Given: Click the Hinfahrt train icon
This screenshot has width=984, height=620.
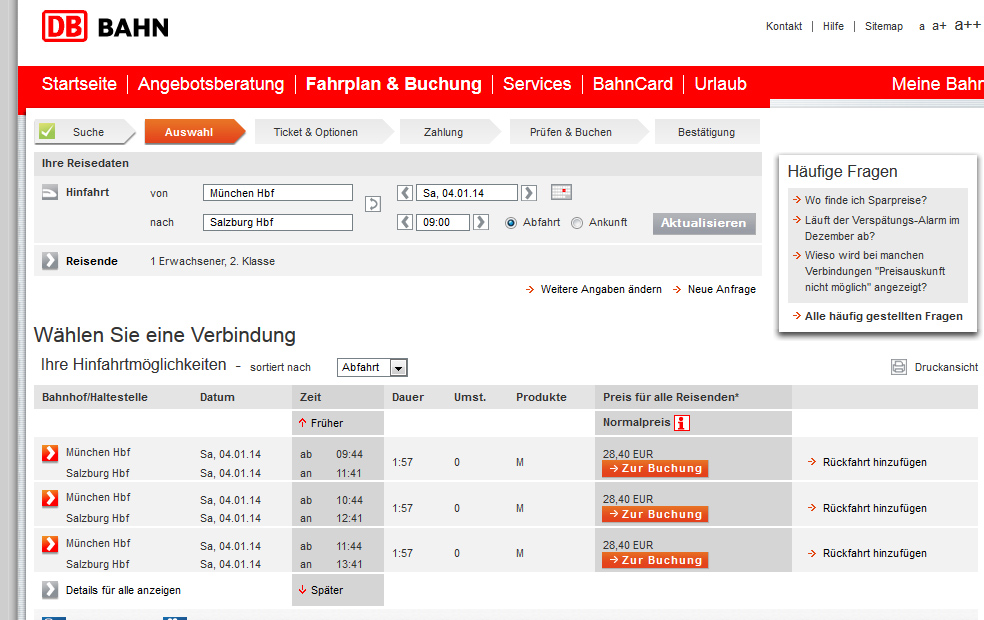Looking at the screenshot, I should 50,192.
